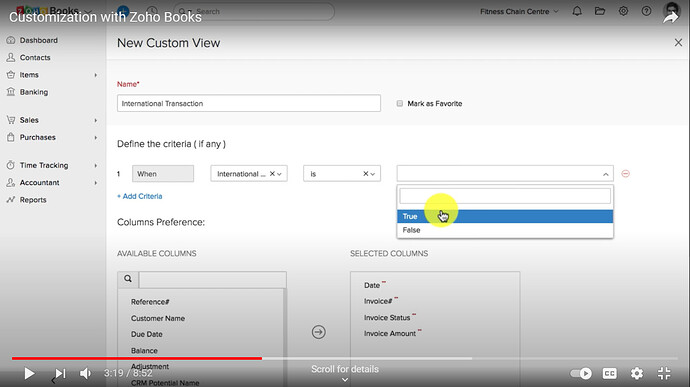Check the Mark as Favorite checkbox

coord(400,103)
